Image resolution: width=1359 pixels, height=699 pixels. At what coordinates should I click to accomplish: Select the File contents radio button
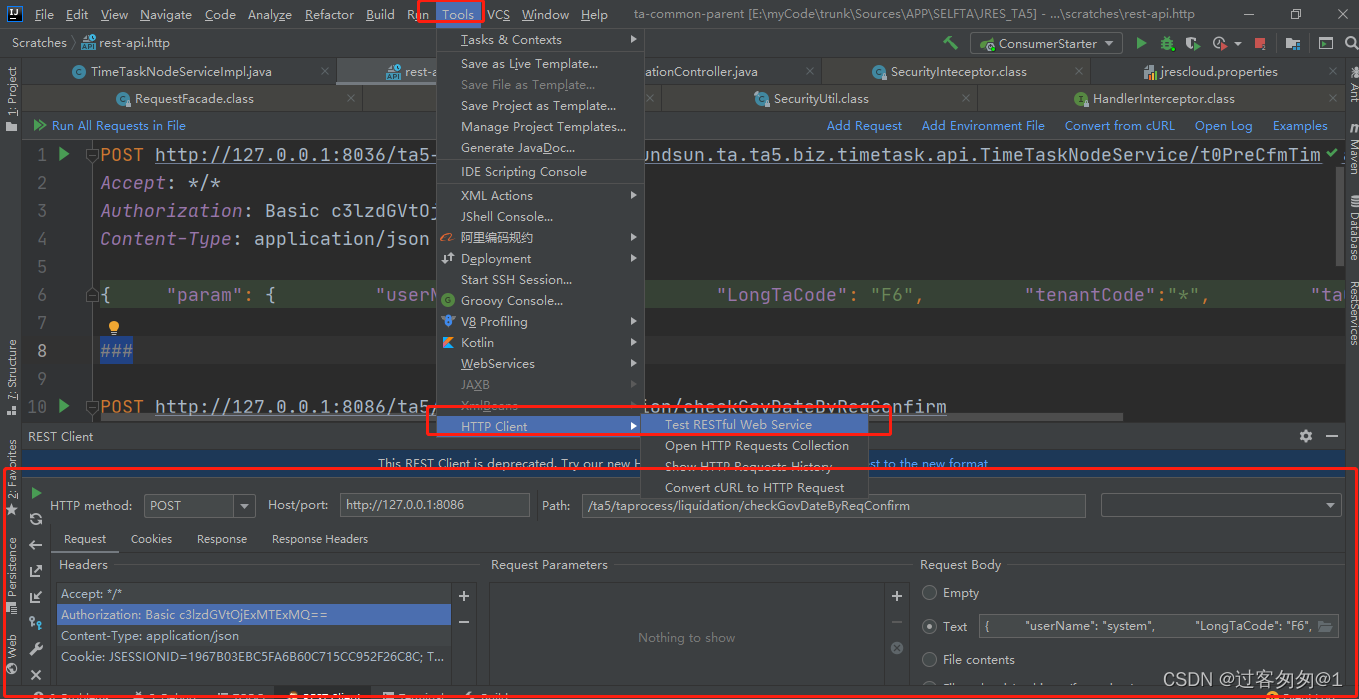930,659
